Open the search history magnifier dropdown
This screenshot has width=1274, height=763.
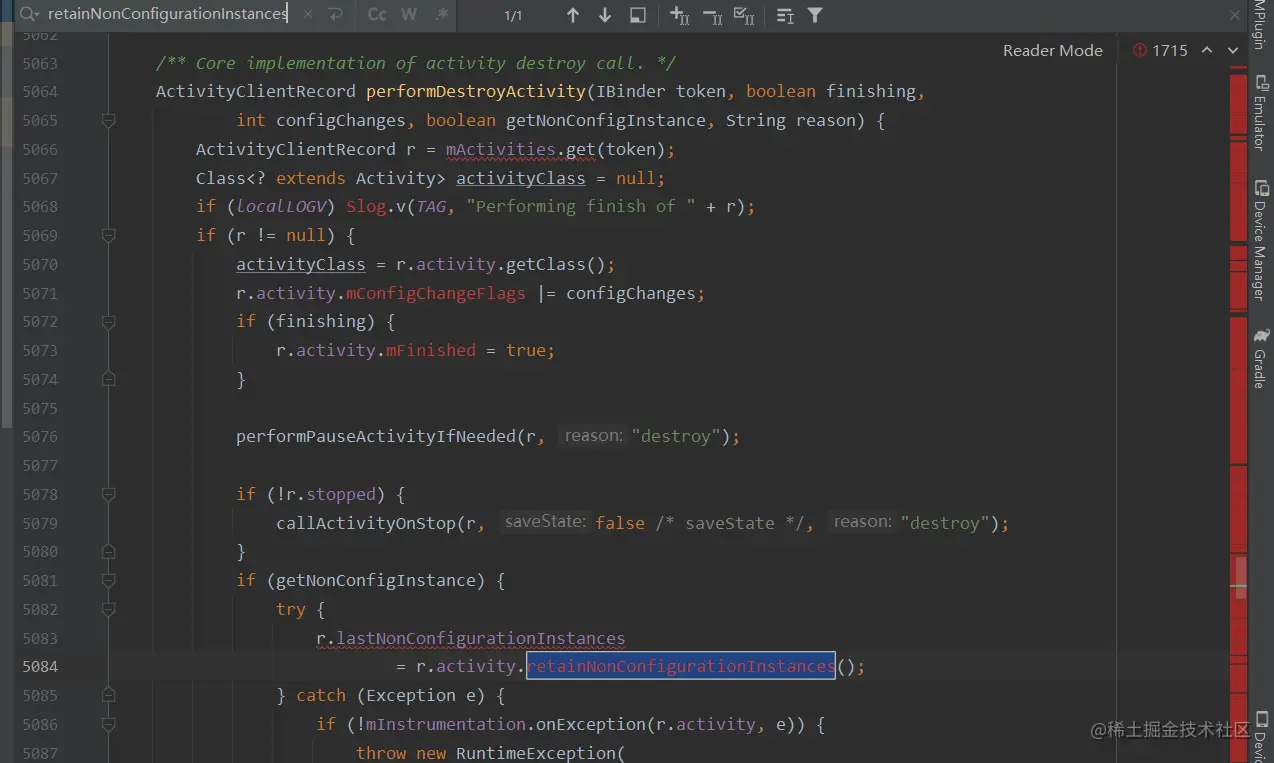click(x=30, y=15)
